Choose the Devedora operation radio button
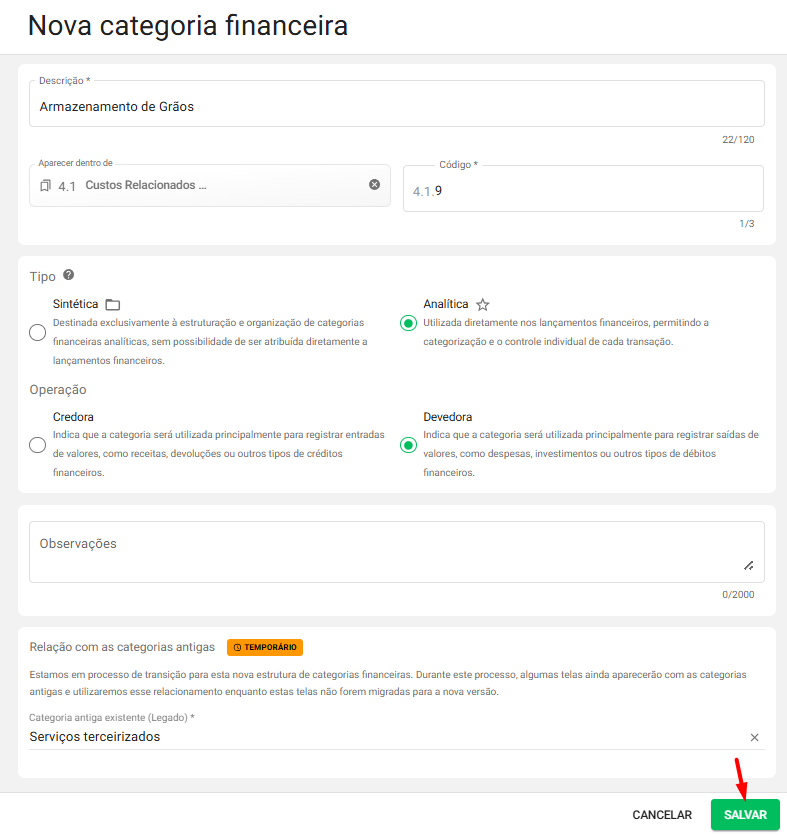The height and width of the screenshot is (835, 787). click(x=408, y=445)
